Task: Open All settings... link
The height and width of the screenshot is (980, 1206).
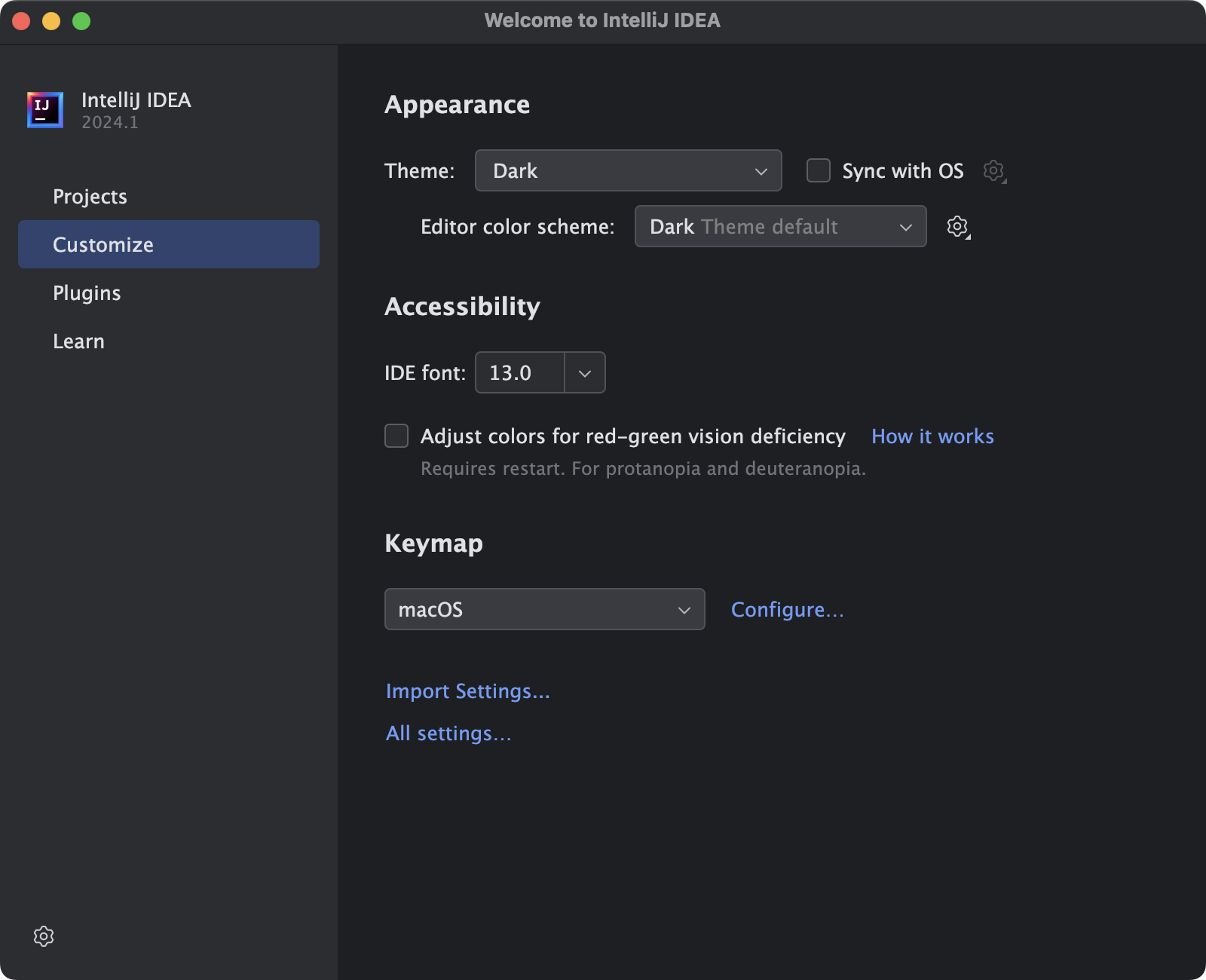Action: 448,733
